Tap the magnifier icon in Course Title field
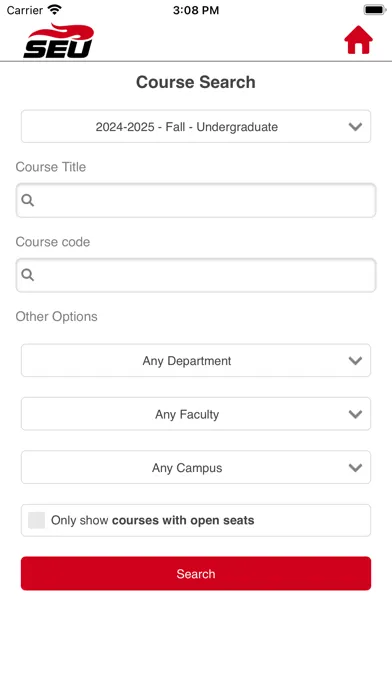The width and height of the screenshot is (392, 696). coord(28,200)
